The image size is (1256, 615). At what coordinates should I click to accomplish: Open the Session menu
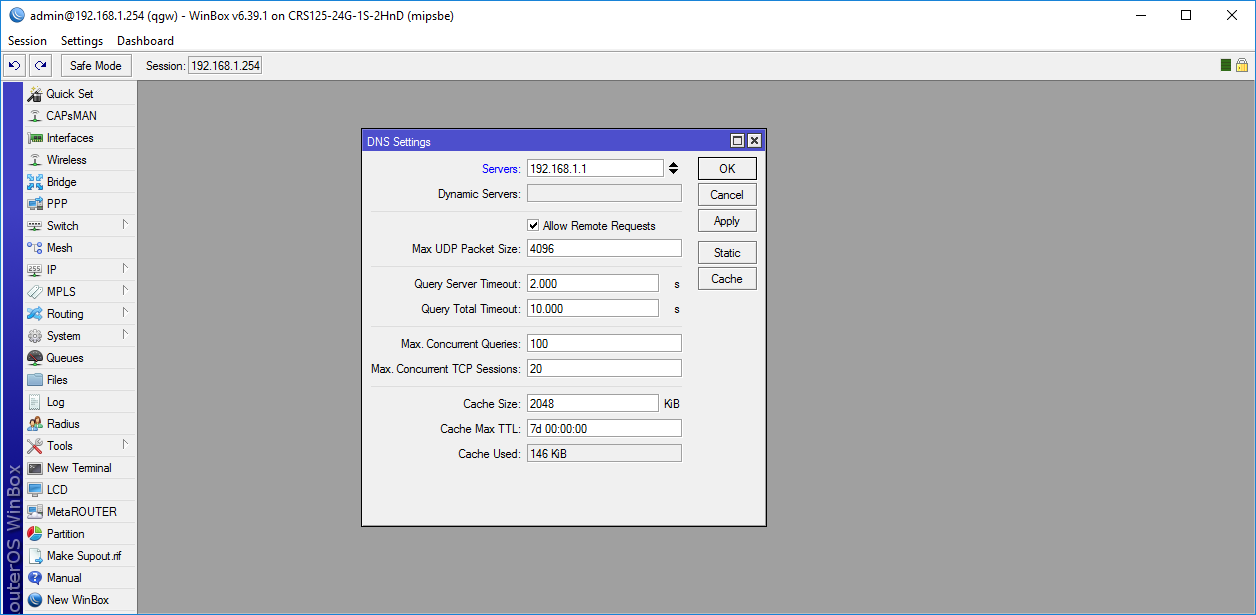pyautogui.click(x=27, y=41)
